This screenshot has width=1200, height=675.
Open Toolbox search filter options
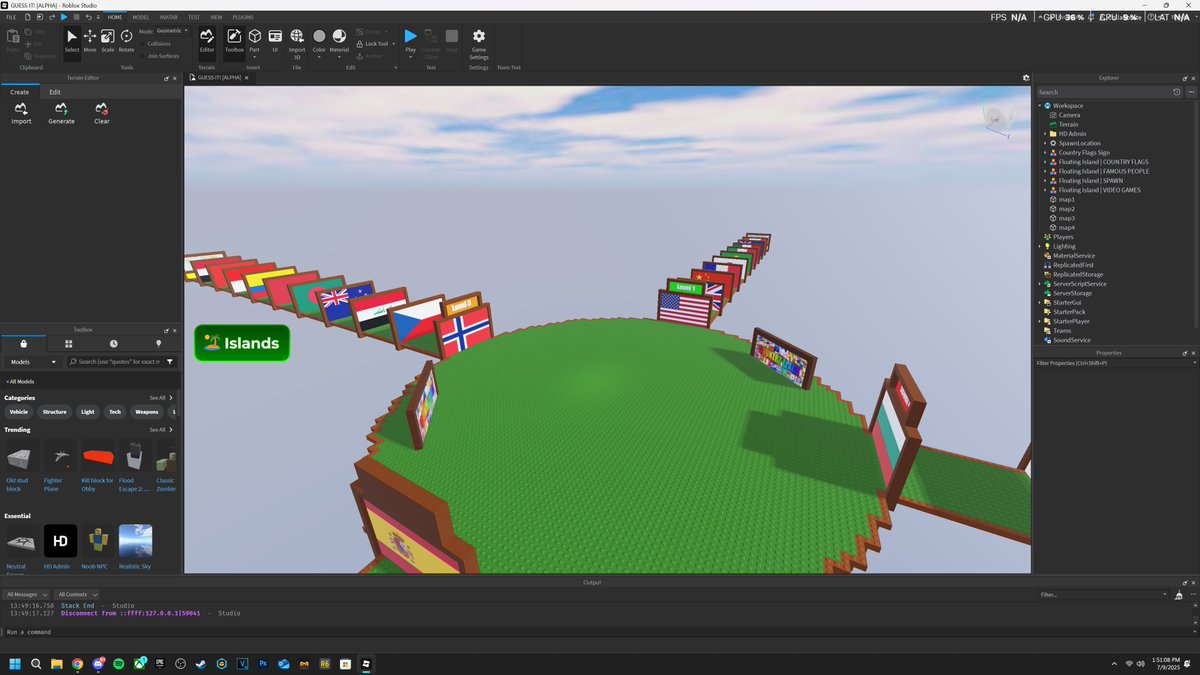click(x=170, y=361)
